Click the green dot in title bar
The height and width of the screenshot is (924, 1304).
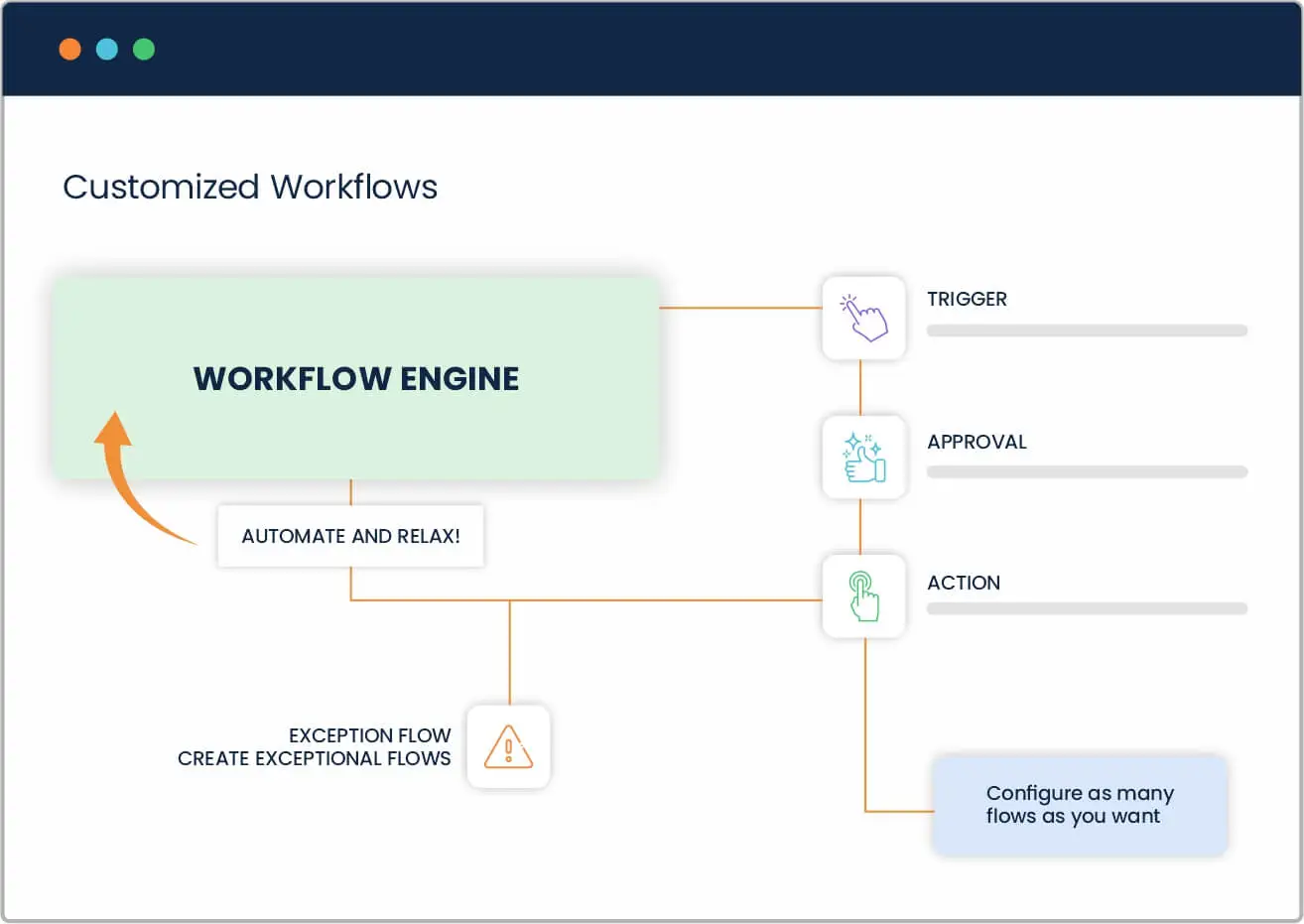(144, 49)
